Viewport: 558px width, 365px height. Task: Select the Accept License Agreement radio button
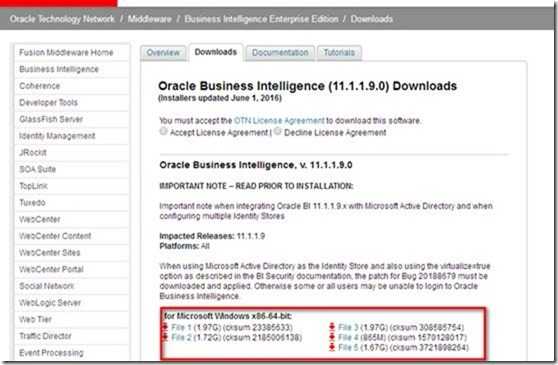[x=163, y=131]
